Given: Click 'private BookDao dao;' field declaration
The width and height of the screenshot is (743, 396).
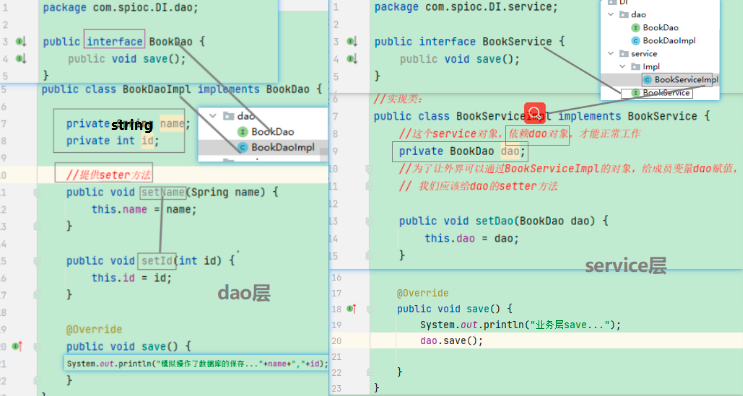Looking at the screenshot, I should tap(462, 151).
